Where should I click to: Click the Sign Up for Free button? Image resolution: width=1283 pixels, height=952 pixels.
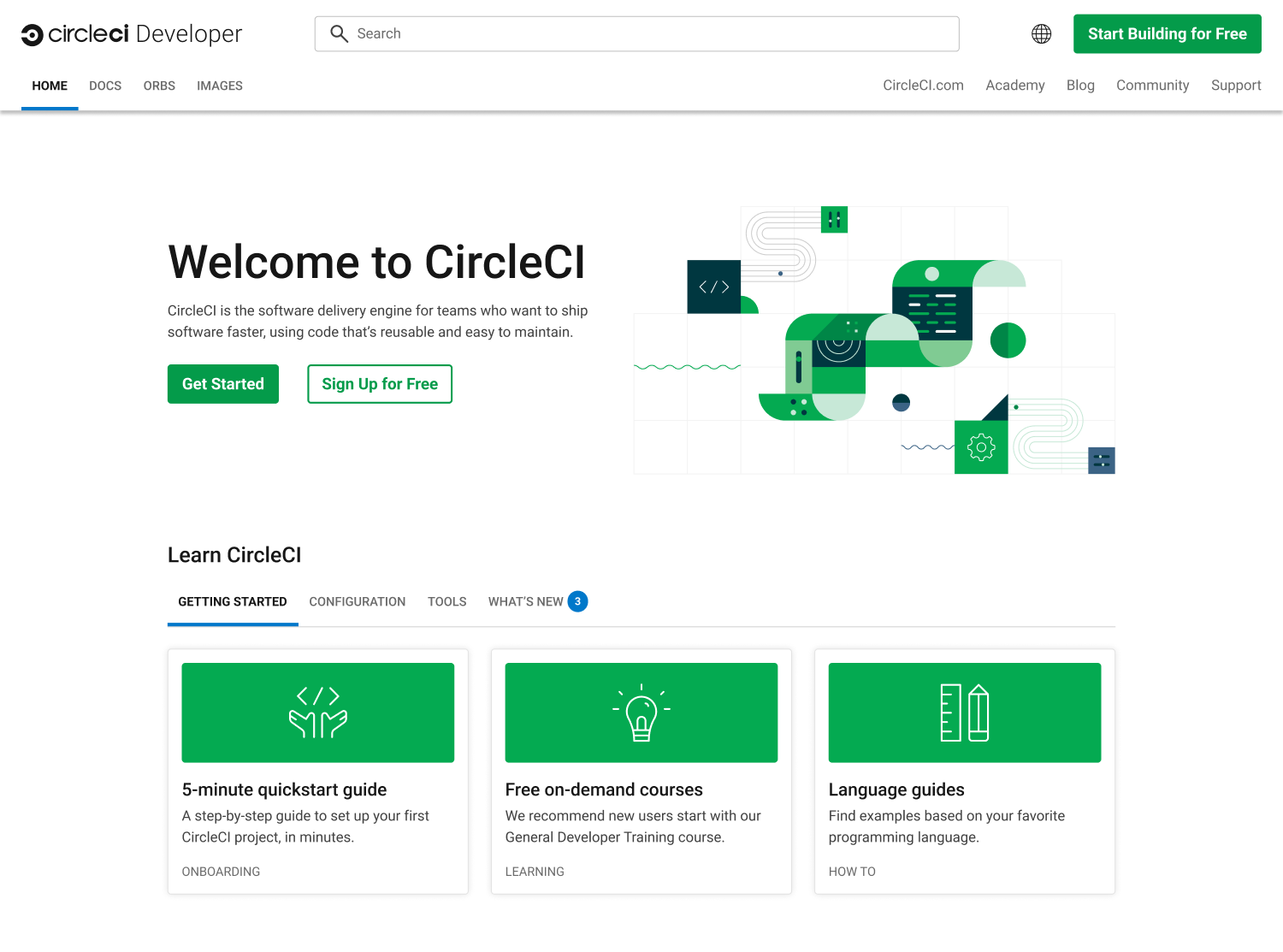tap(380, 384)
